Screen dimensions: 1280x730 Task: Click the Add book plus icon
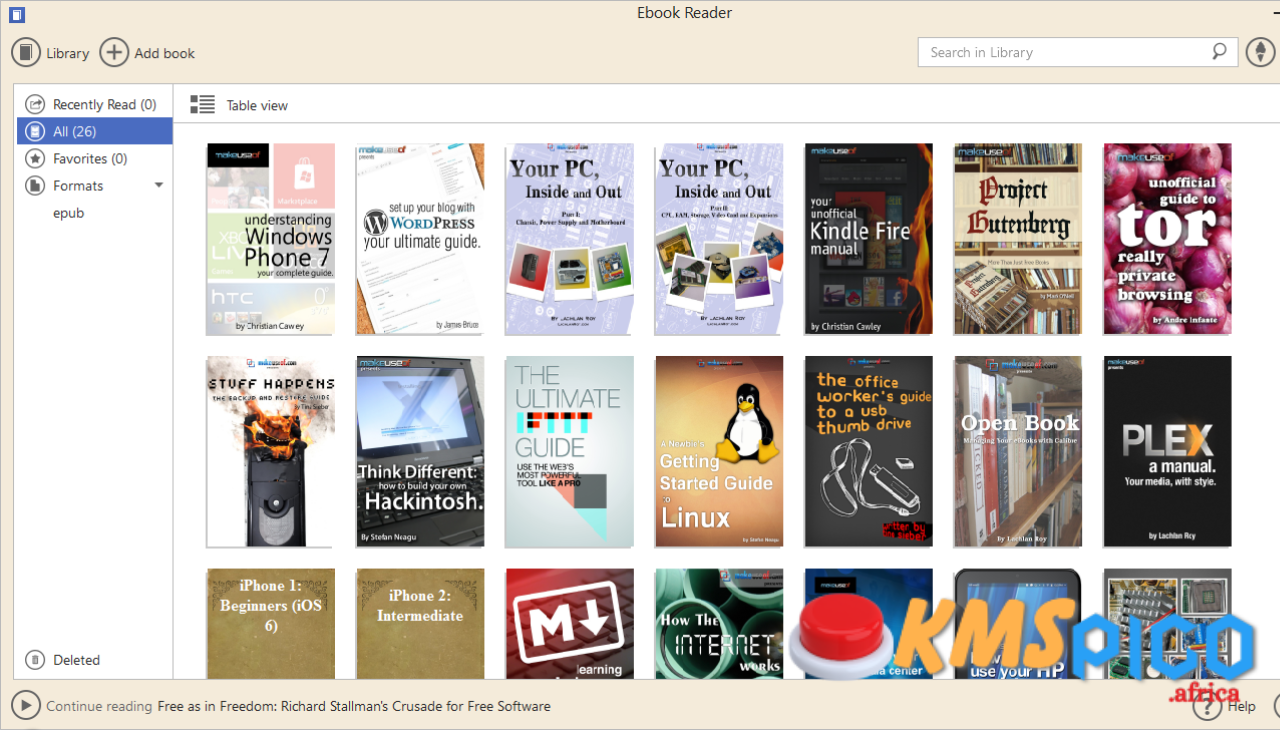[114, 53]
